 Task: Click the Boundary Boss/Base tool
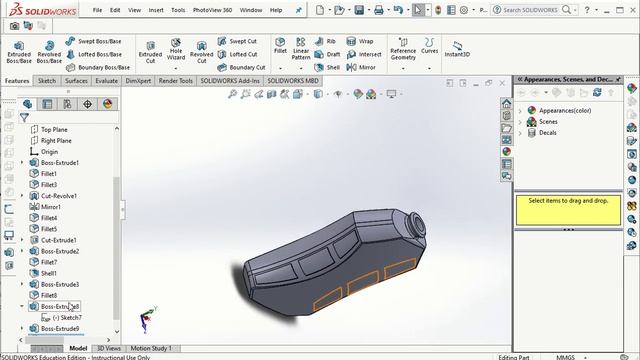(98, 67)
